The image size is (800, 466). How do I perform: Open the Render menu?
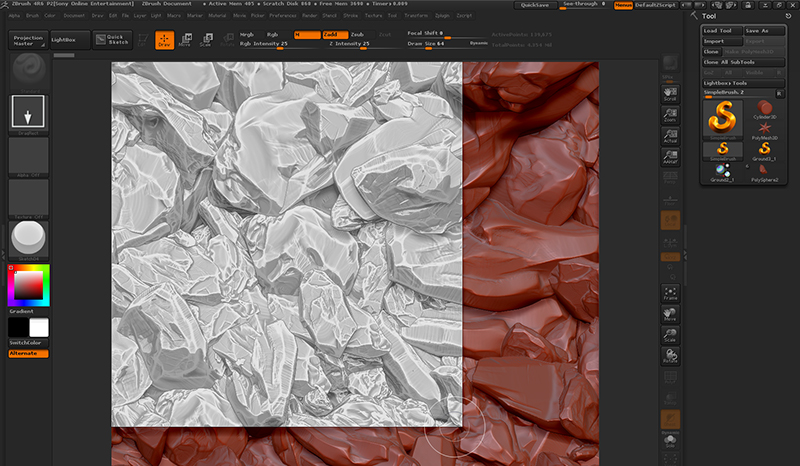310,16
